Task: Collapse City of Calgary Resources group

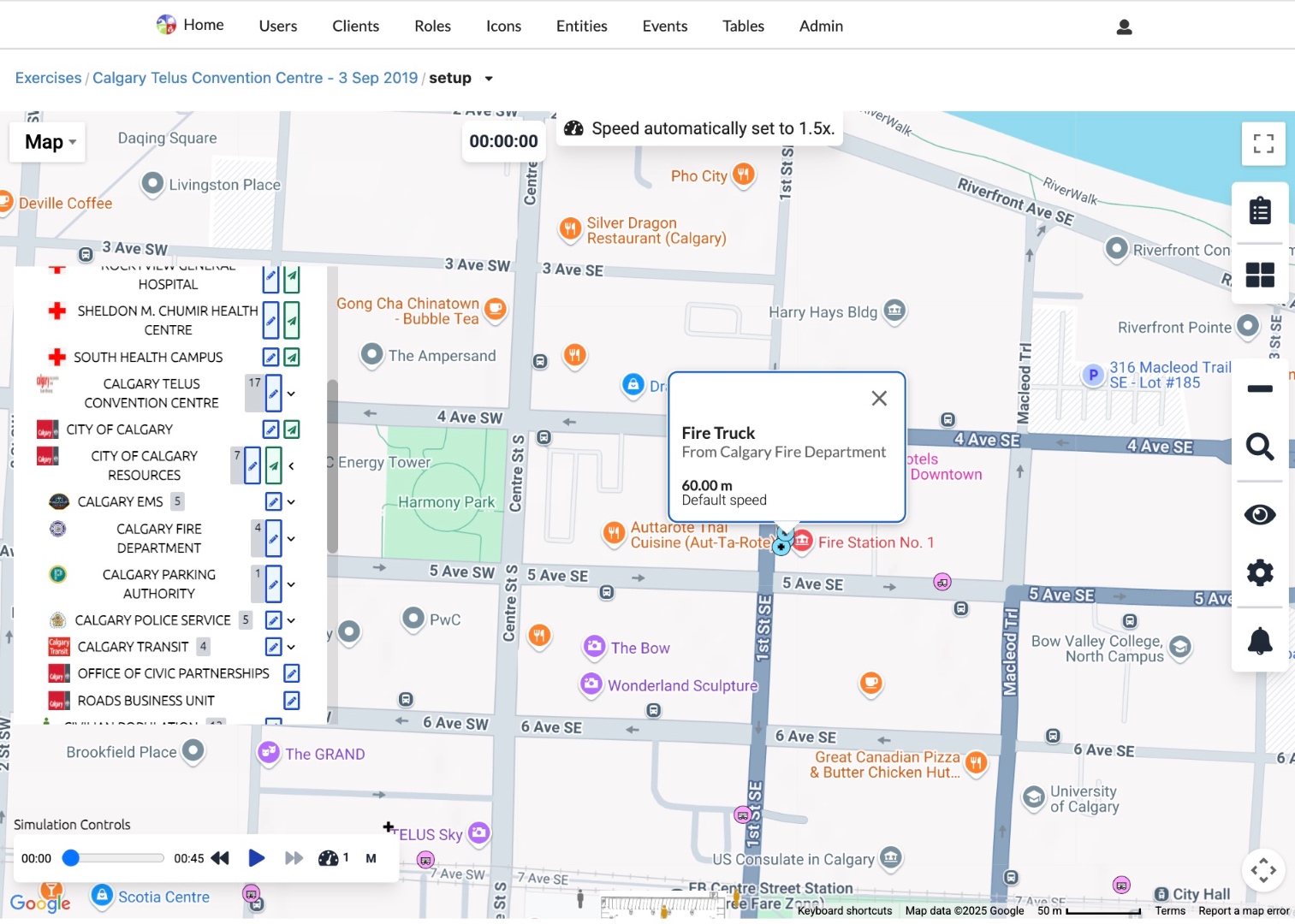Action: pos(291,465)
